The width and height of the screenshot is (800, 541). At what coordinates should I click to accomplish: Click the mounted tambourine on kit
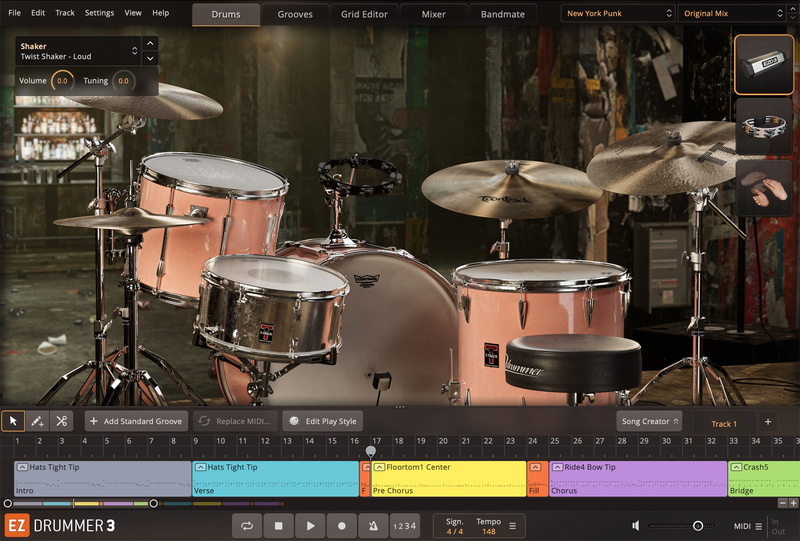[359, 176]
